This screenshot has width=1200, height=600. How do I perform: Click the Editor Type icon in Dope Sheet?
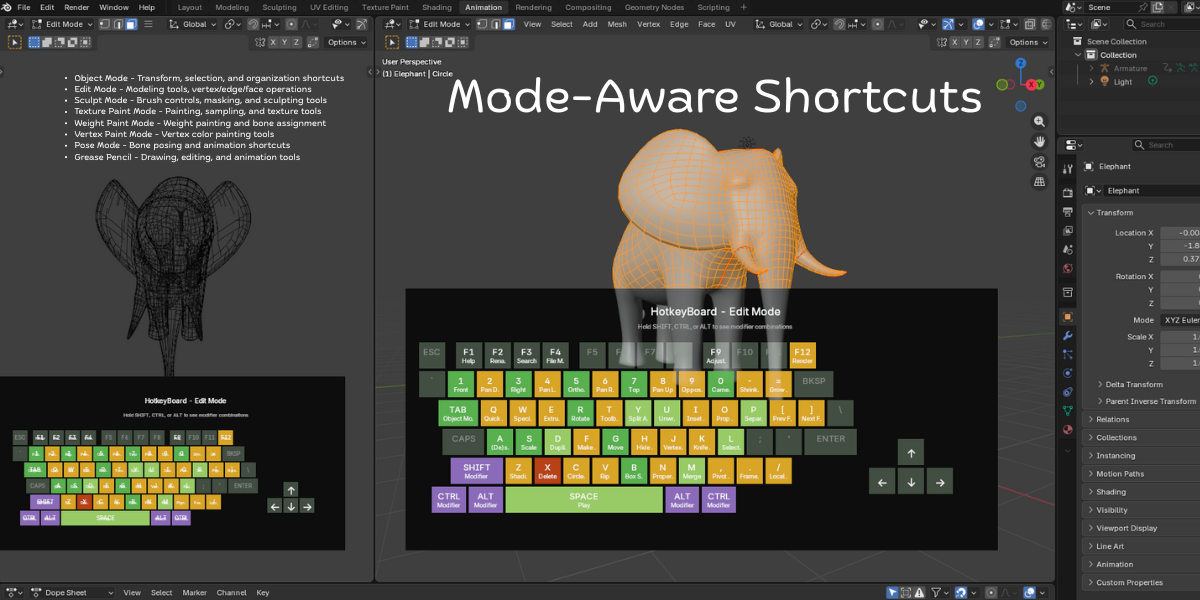click(13, 592)
